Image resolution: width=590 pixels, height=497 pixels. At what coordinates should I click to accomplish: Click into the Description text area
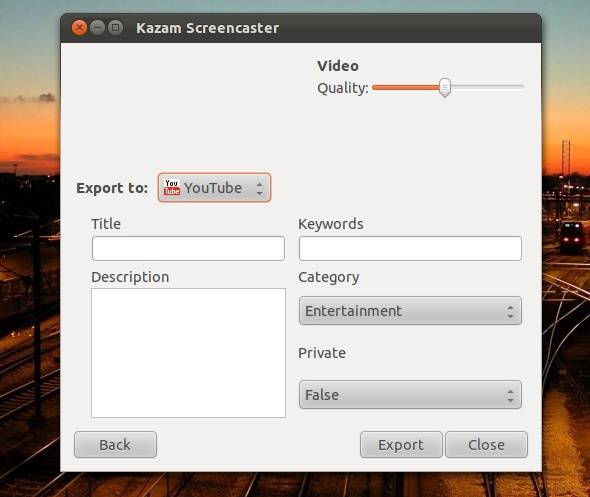coord(188,353)
